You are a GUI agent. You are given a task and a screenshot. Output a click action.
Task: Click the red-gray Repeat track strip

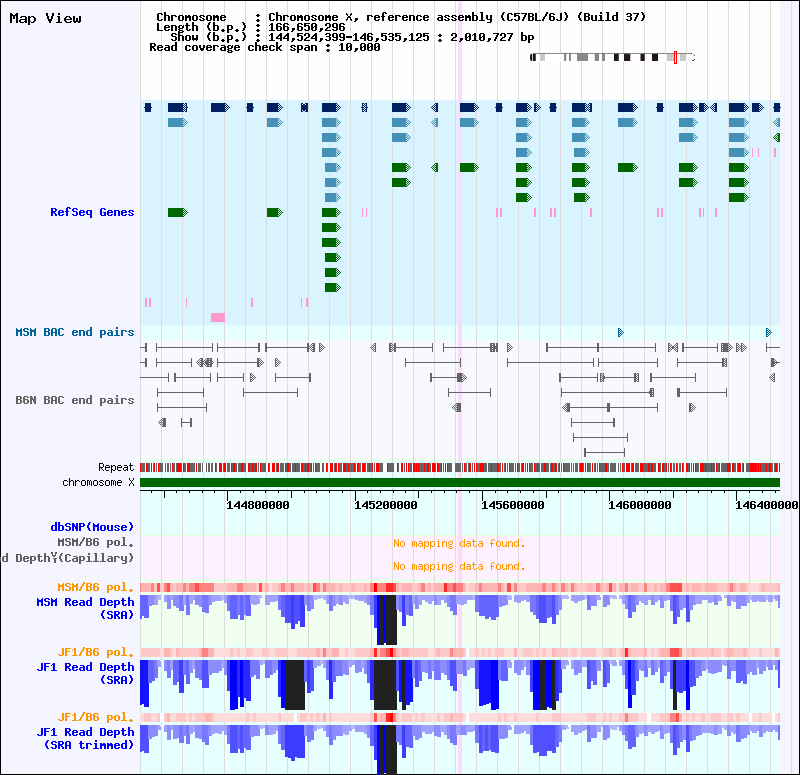tap(460, 467)
